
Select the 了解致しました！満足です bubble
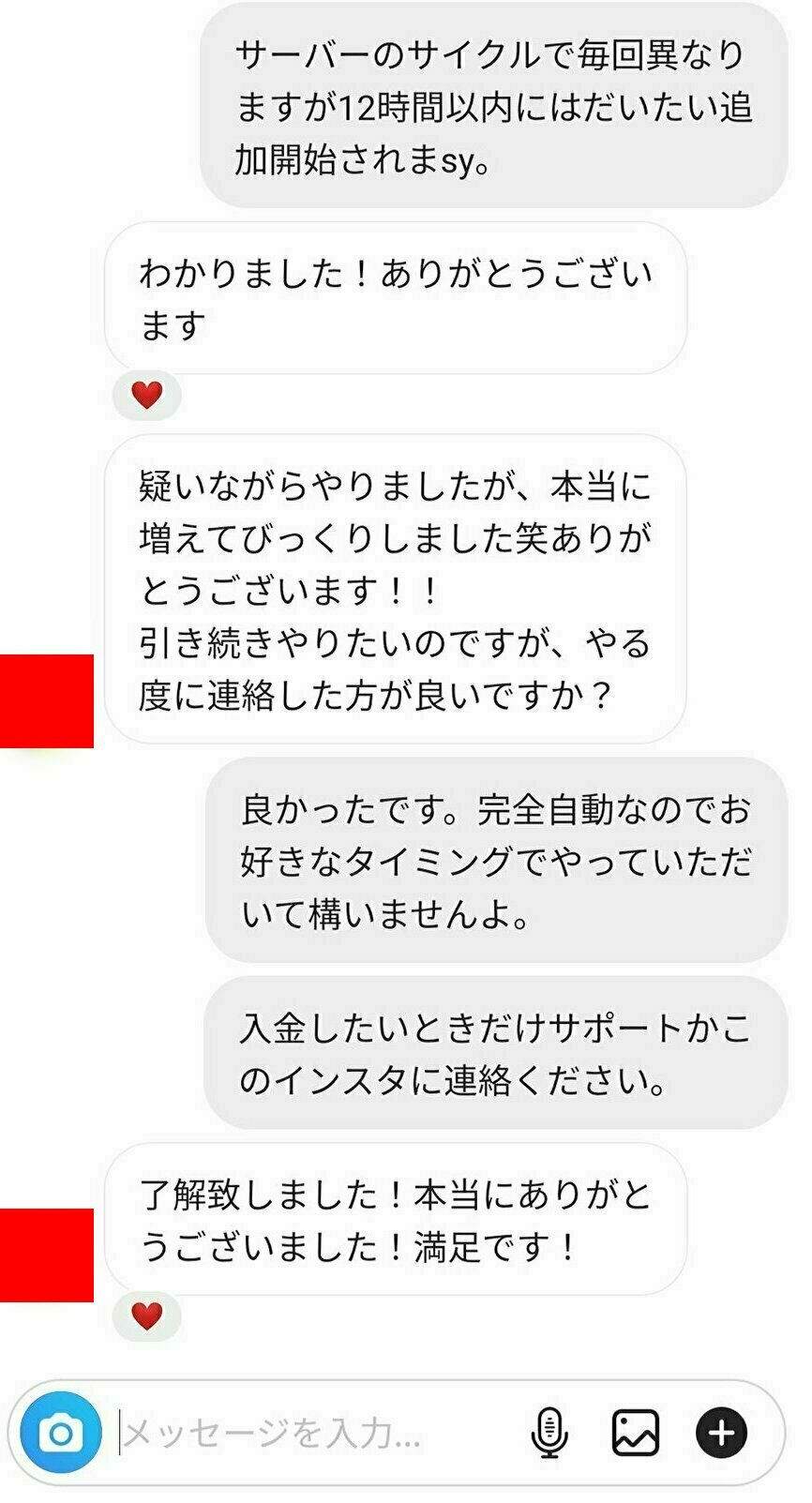[396, 1219]
